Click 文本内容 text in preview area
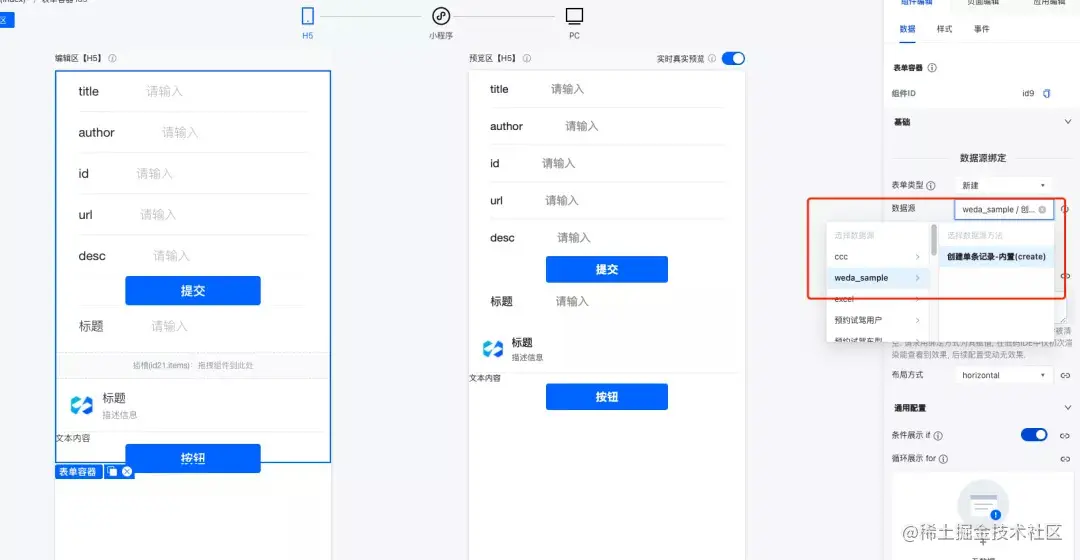The height and width of the screenshot is (560, 1080). pos(485,378)
